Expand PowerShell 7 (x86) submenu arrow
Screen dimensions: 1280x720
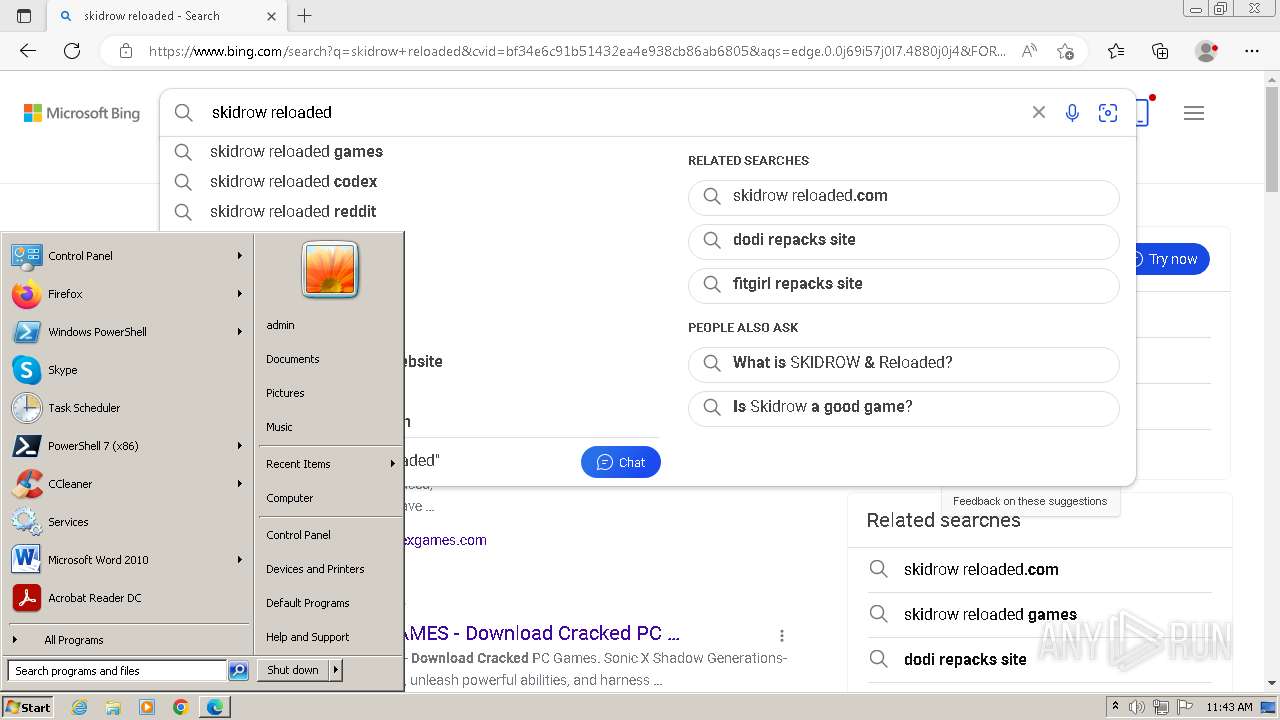click(x=240, y=446)
